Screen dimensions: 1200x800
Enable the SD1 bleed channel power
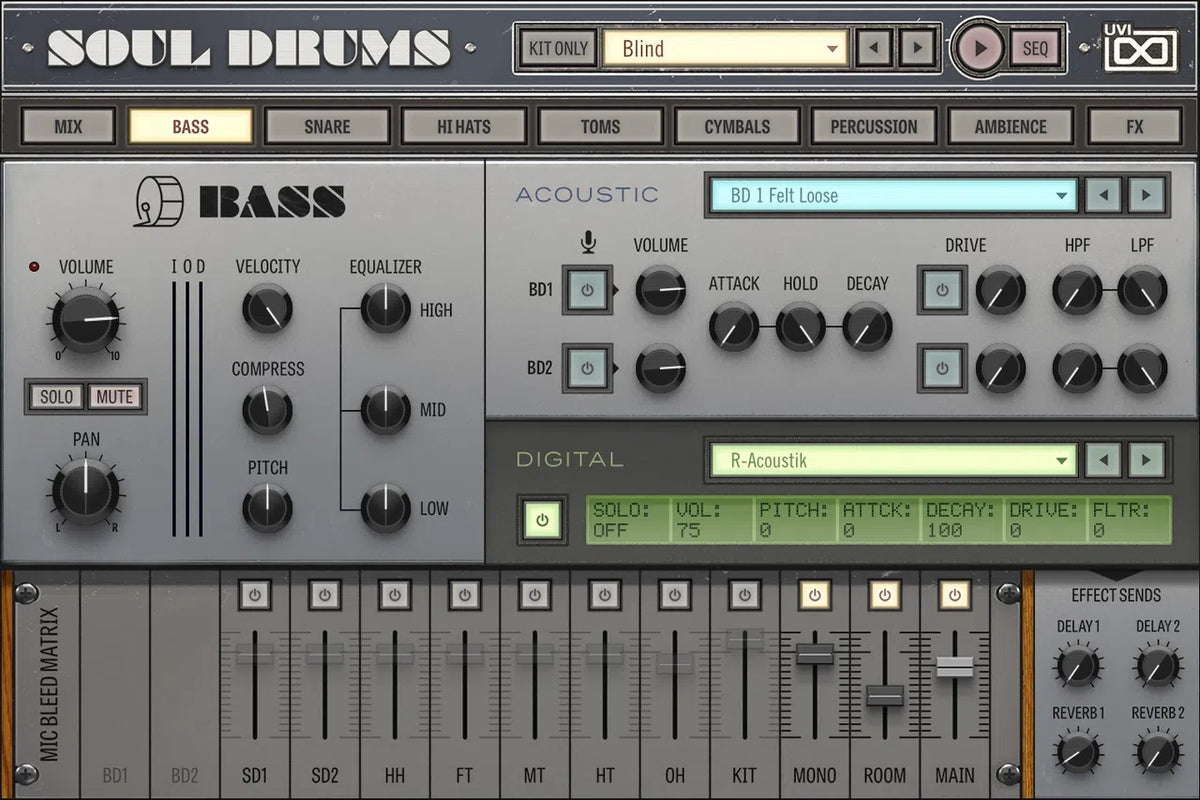(x=254, y=595)
